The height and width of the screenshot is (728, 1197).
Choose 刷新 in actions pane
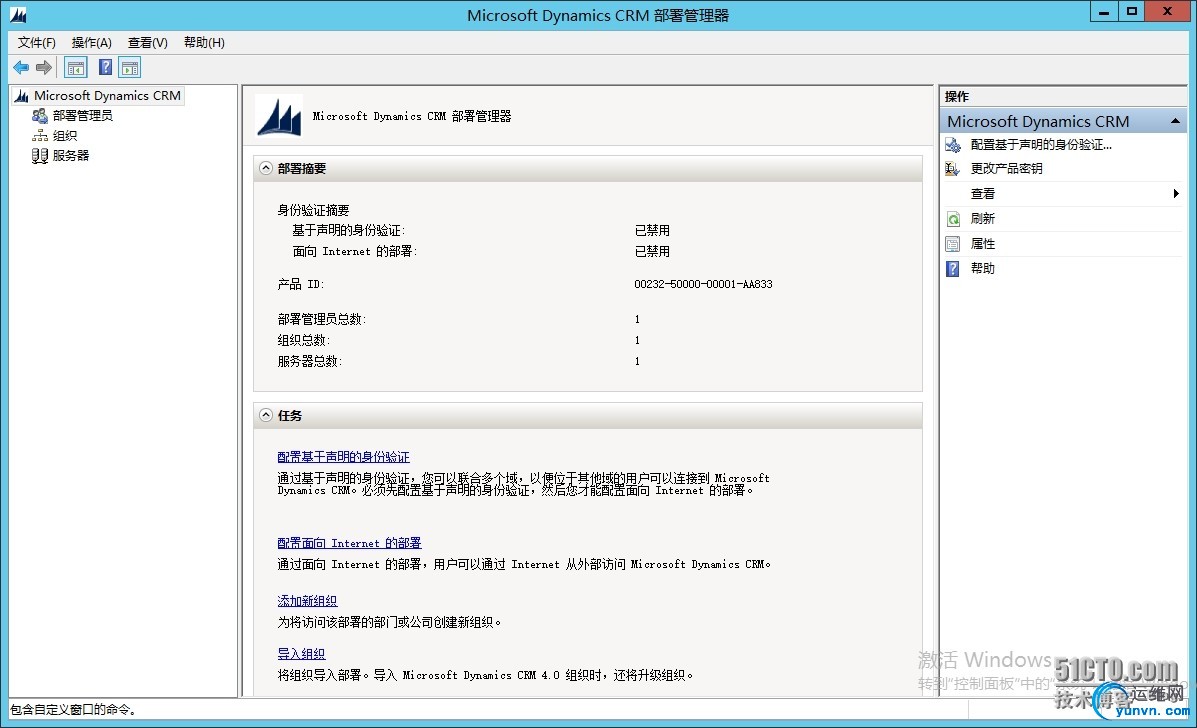coord(982,219)
